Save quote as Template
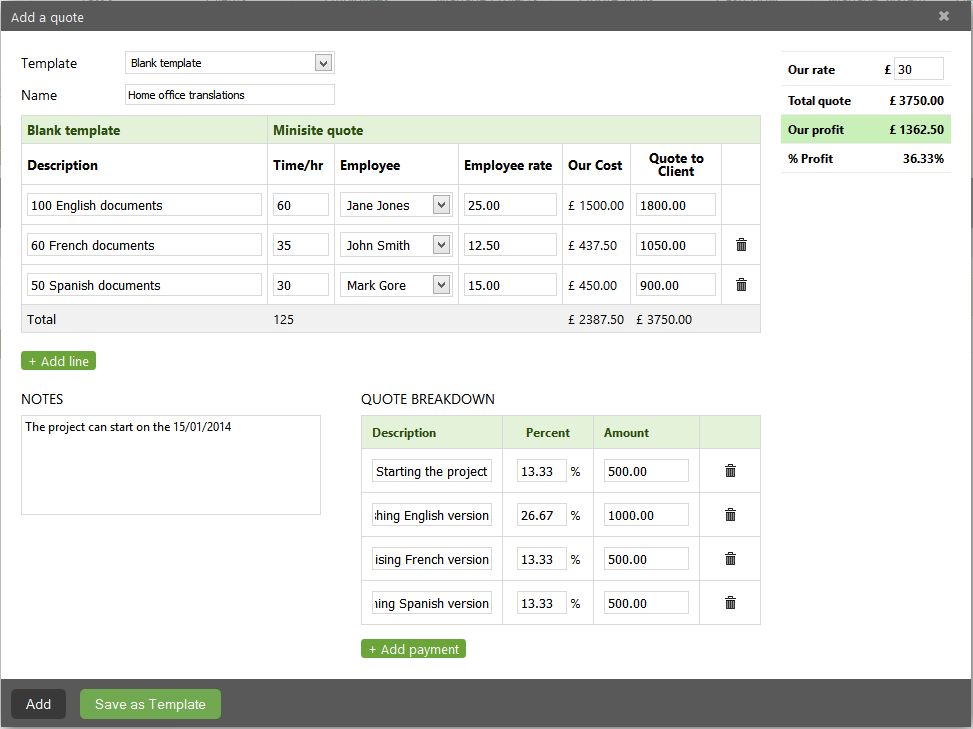The image size is (973, 729). (150, 704)
